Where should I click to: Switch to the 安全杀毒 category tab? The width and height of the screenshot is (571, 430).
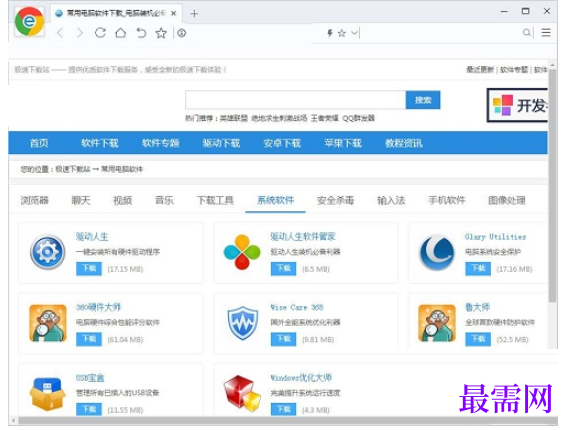(x=335, y=200)
